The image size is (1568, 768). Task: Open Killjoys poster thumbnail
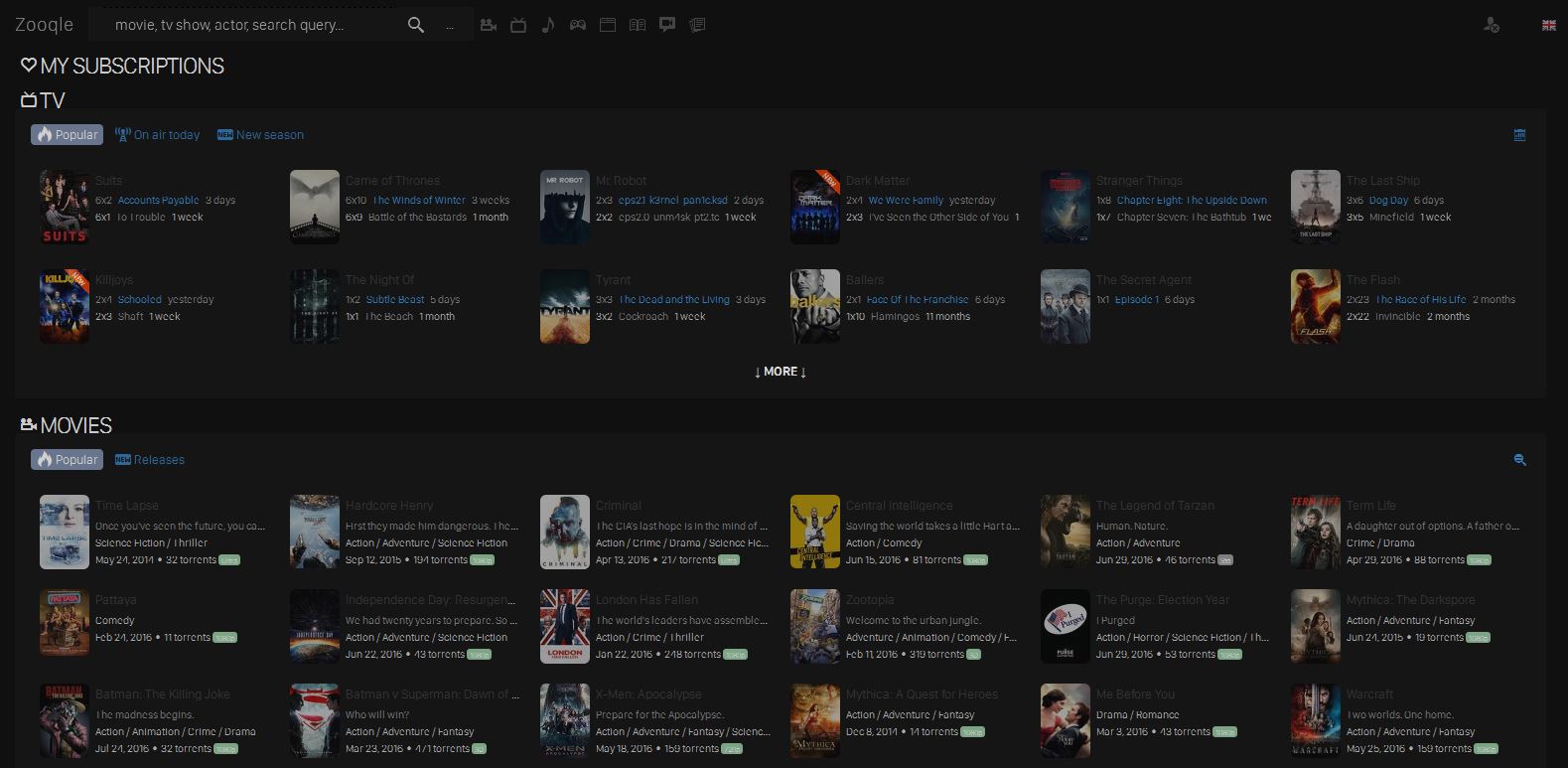(65, 306)
